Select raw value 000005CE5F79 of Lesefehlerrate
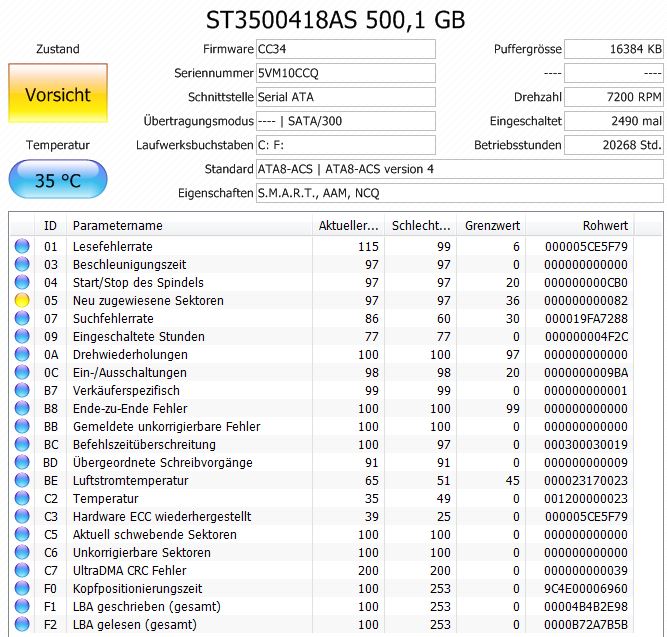This screenshot has height=637, width=667. [x=586, y=246]
